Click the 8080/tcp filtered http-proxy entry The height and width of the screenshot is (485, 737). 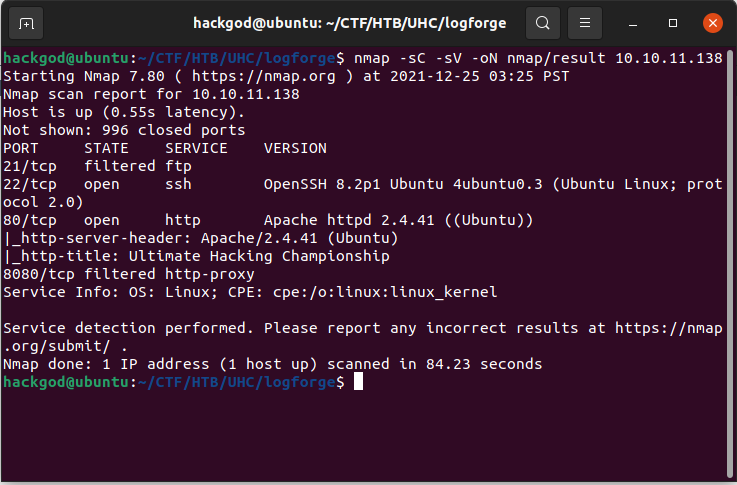point(128,274)
